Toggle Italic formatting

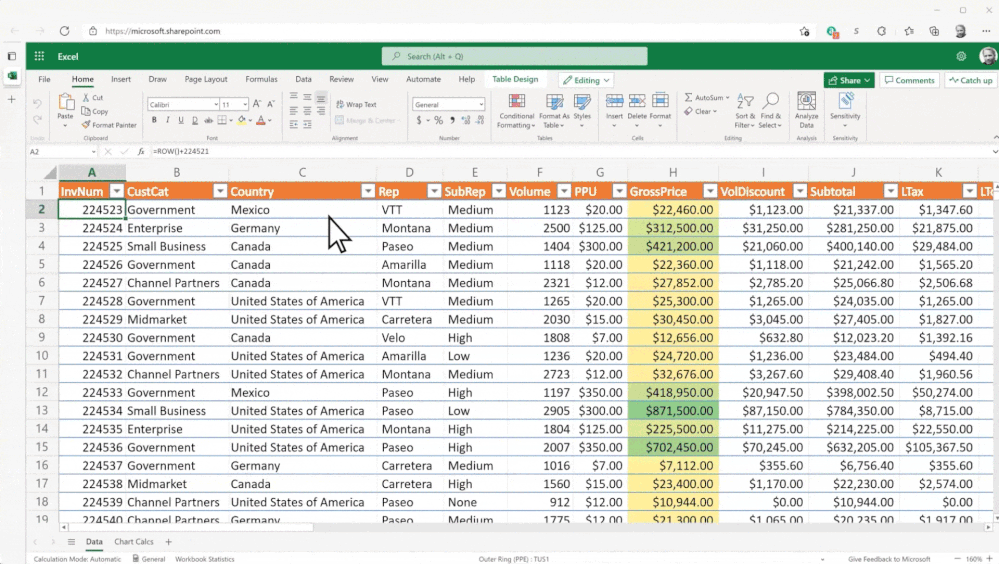click(x=168, y=120)
